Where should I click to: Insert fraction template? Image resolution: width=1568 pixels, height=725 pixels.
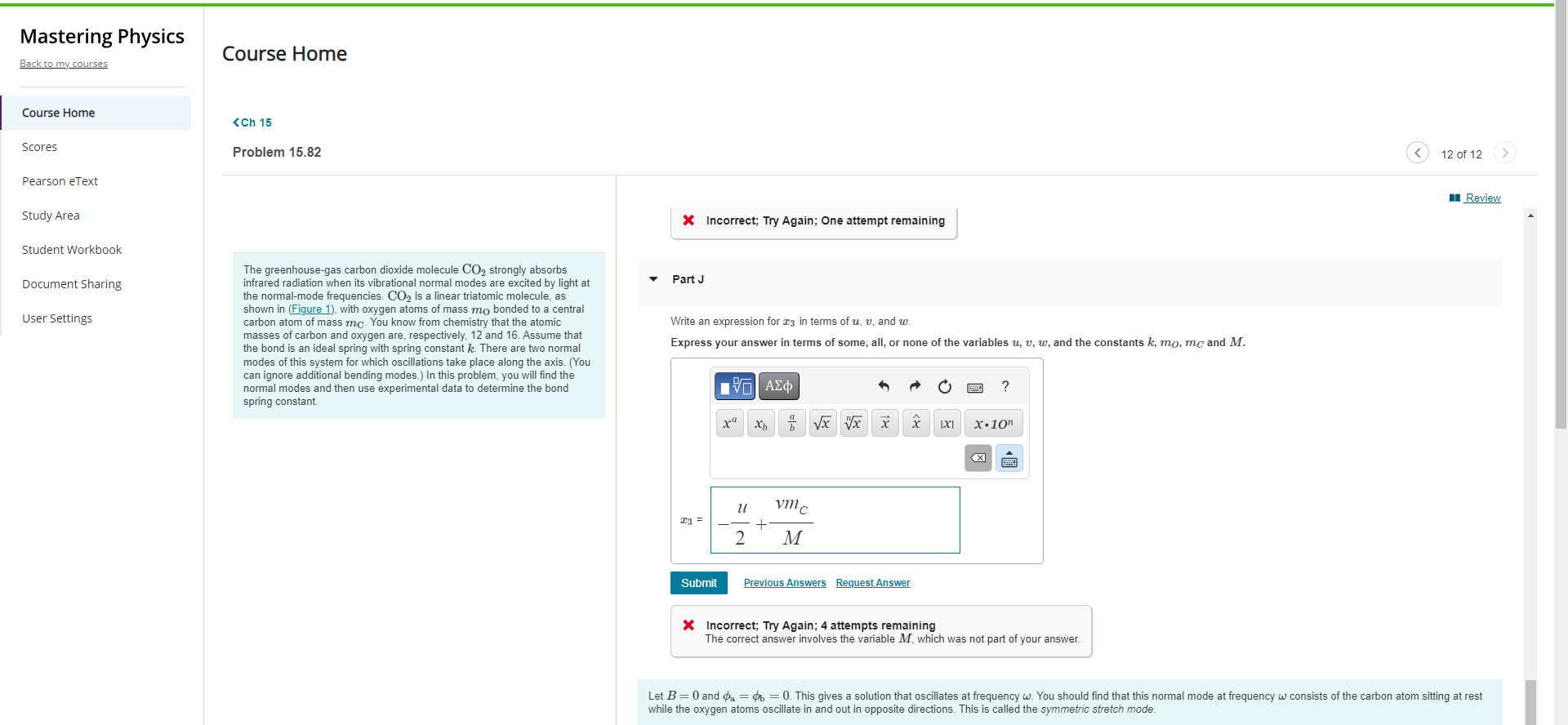pos(792,423)
